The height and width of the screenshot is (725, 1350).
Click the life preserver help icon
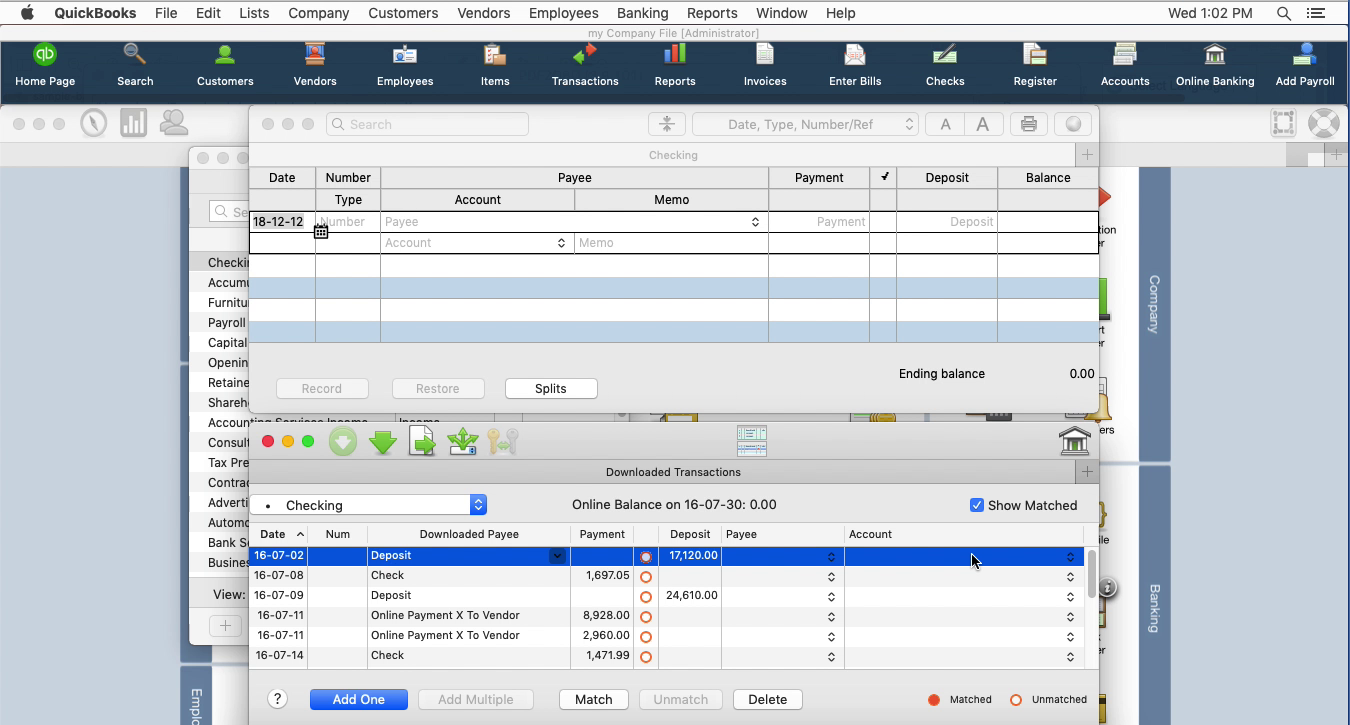(1323, 123)
